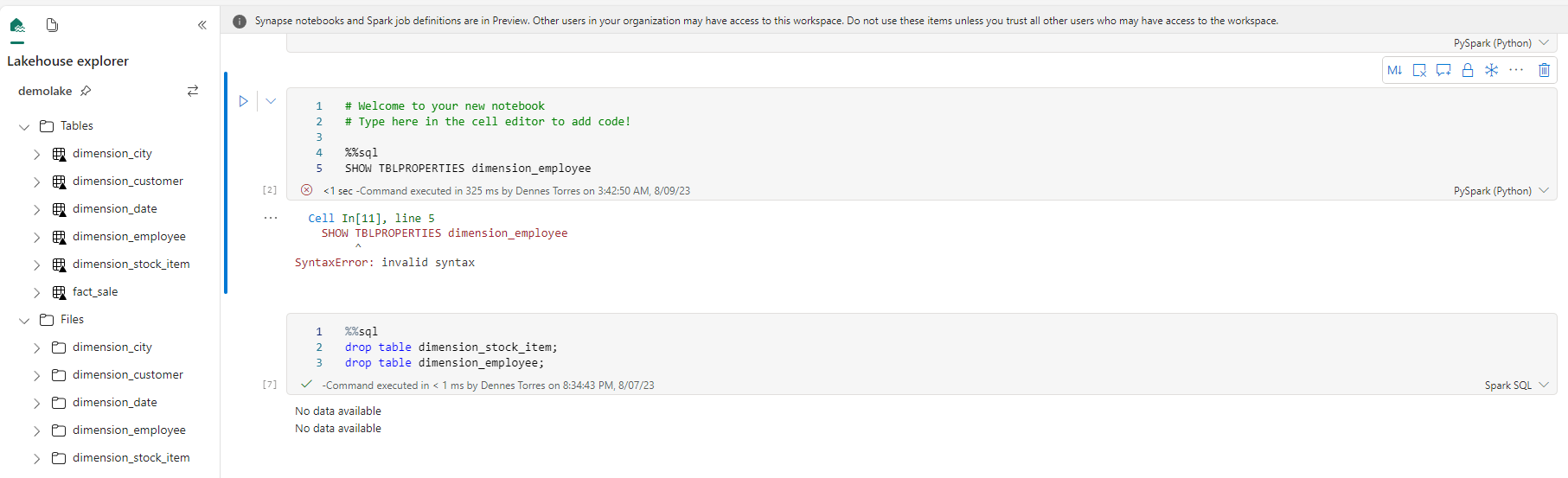The image size is (1568, 478).
Task: Select fact_sale table
Action: pos(95,292)
